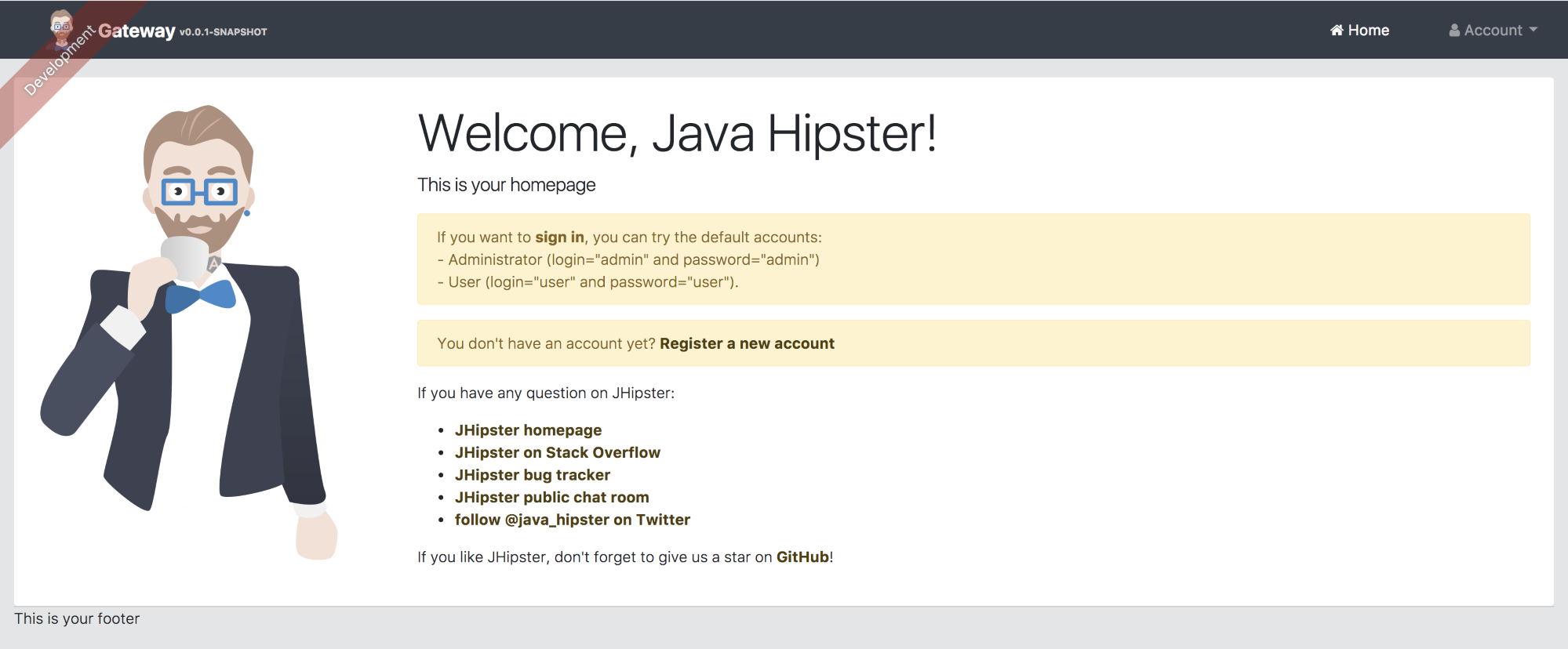Image resolution: width=1568 pixels, height=649 pixels.
Task: Click the JHipster logo avatar in navbar
Action: pos(61,29)
